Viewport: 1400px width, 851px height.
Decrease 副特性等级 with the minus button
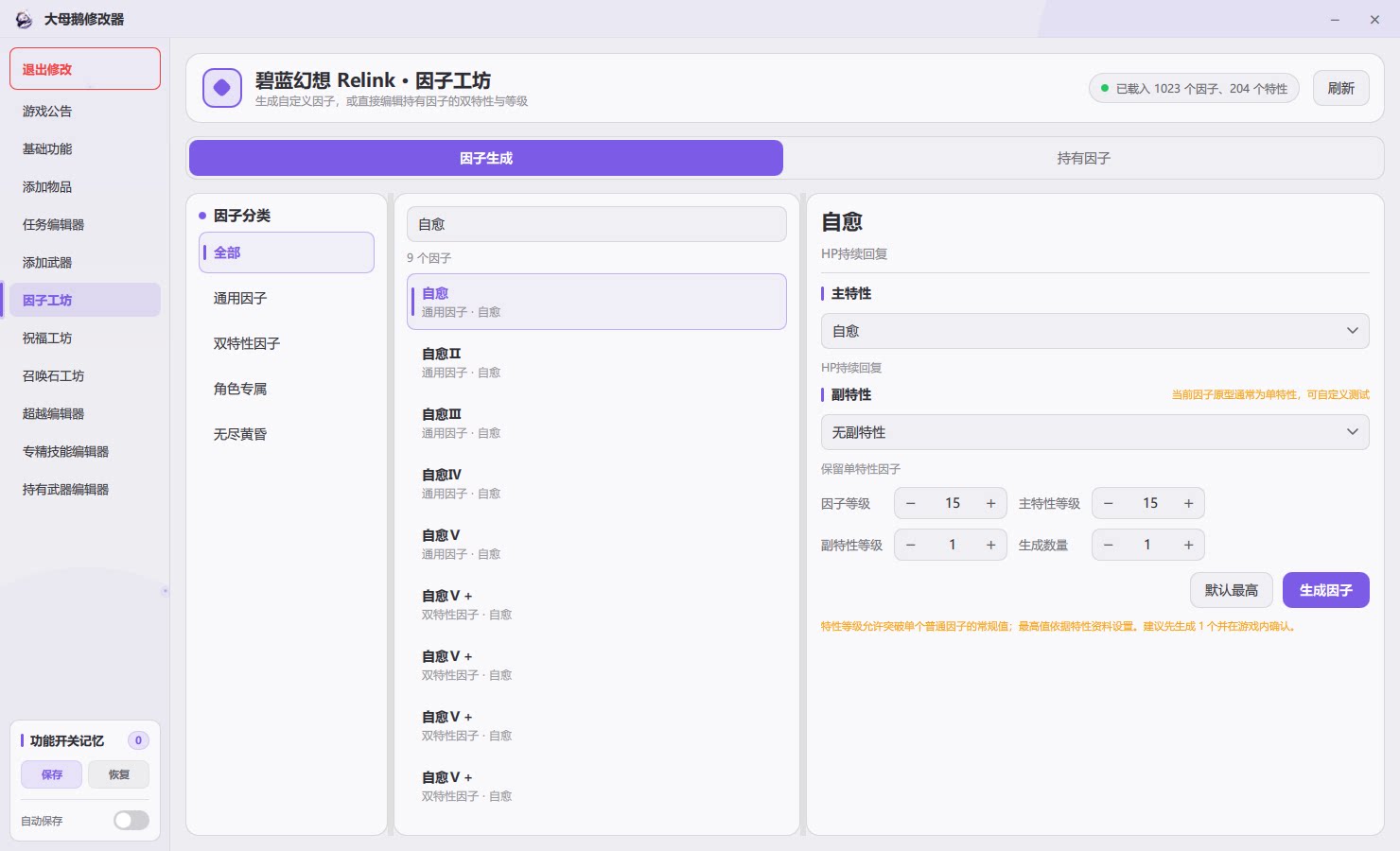point(911,545)
